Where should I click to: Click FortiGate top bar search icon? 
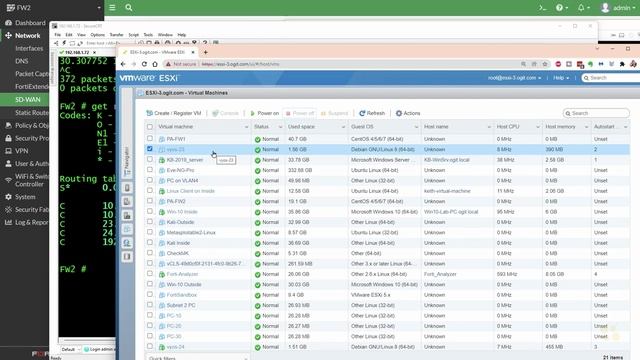(129, 7)
